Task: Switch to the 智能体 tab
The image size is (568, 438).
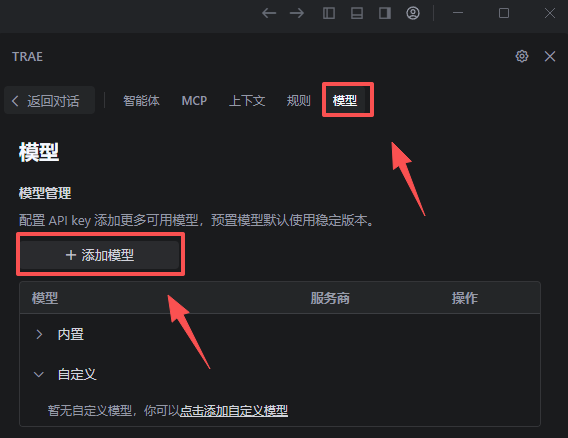Action: click(141, 100)
